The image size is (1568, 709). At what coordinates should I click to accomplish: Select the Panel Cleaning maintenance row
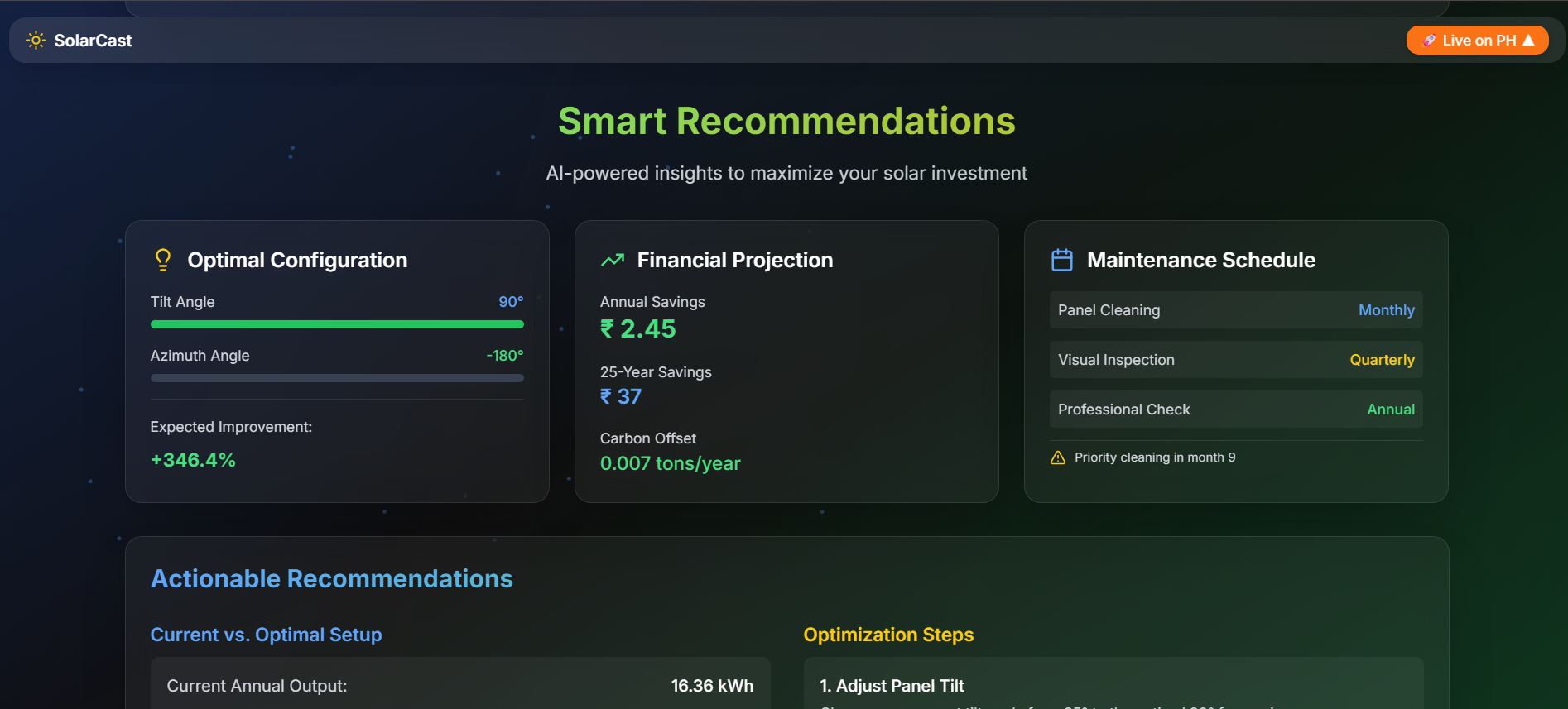point(1236,310)
